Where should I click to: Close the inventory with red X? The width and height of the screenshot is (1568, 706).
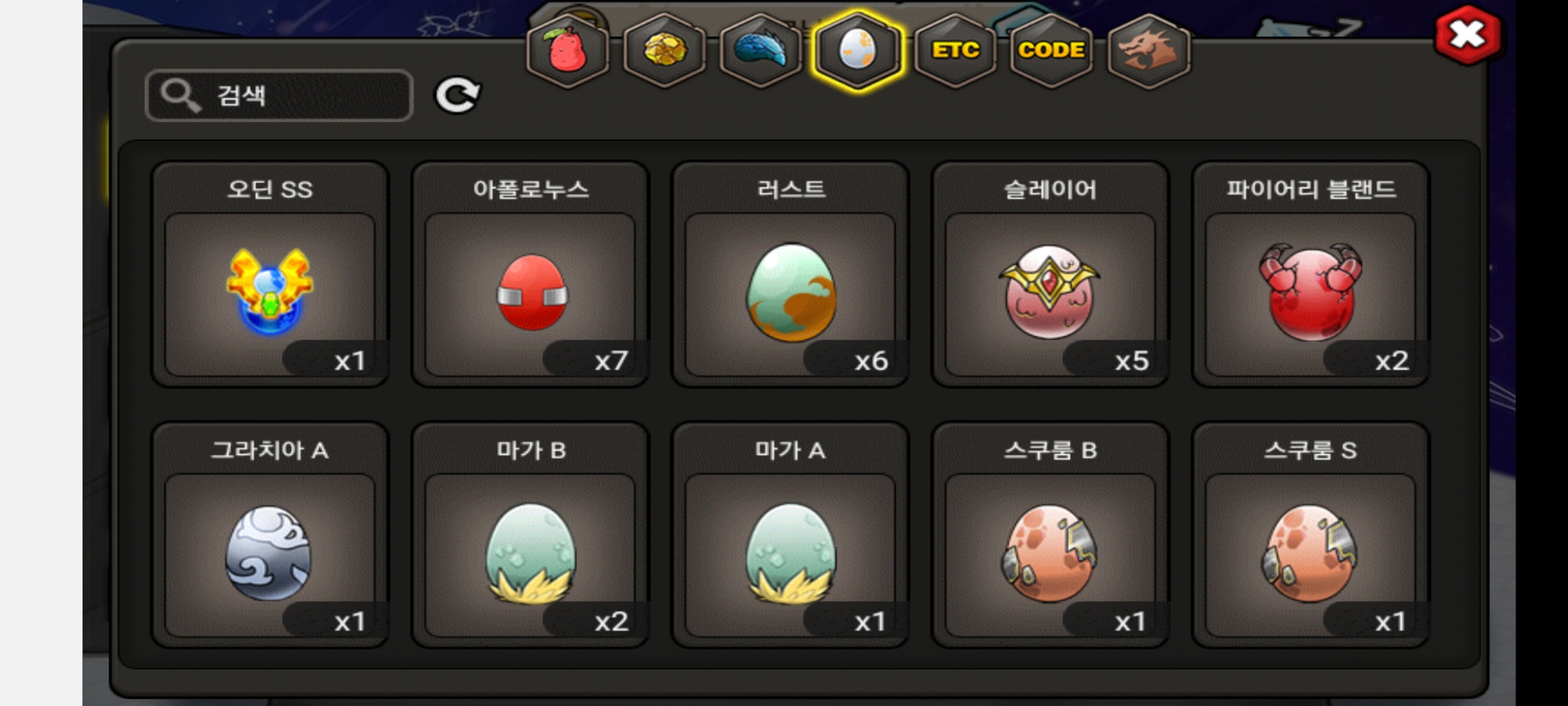[x=1467, y=35]
